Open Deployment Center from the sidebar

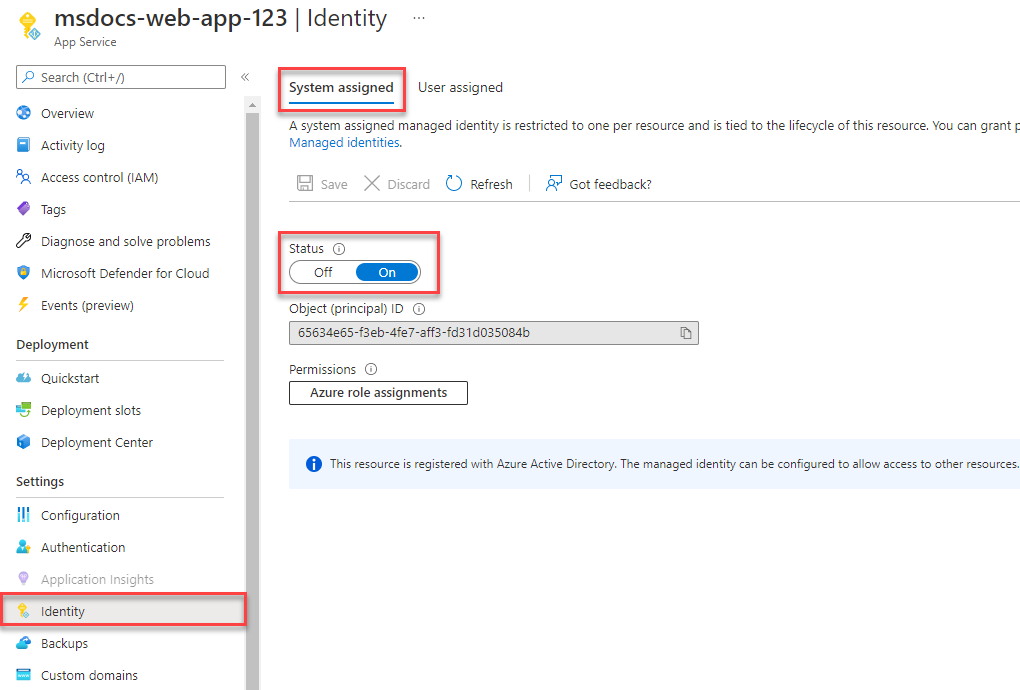pyautogui.click(x=85, y=442)
